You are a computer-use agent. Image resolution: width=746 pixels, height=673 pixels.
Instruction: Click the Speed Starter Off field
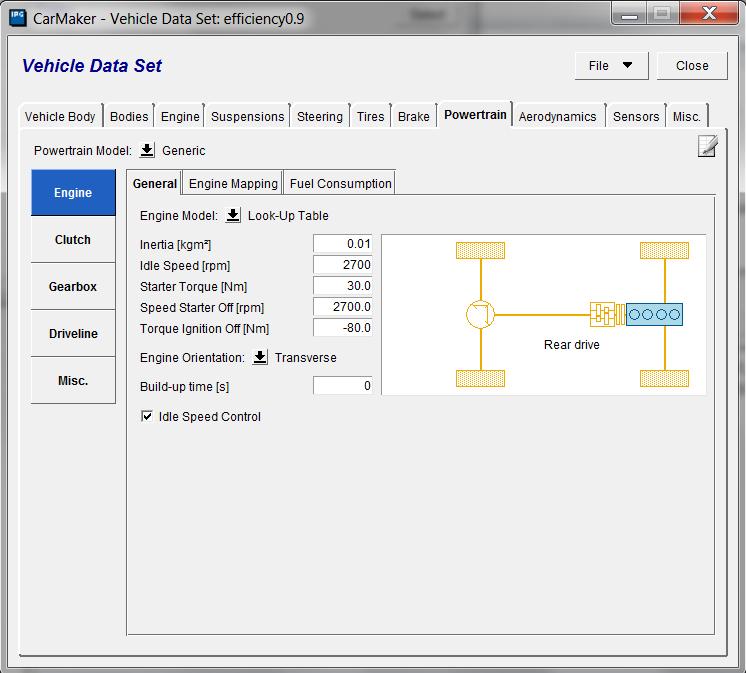click(343, 306)
